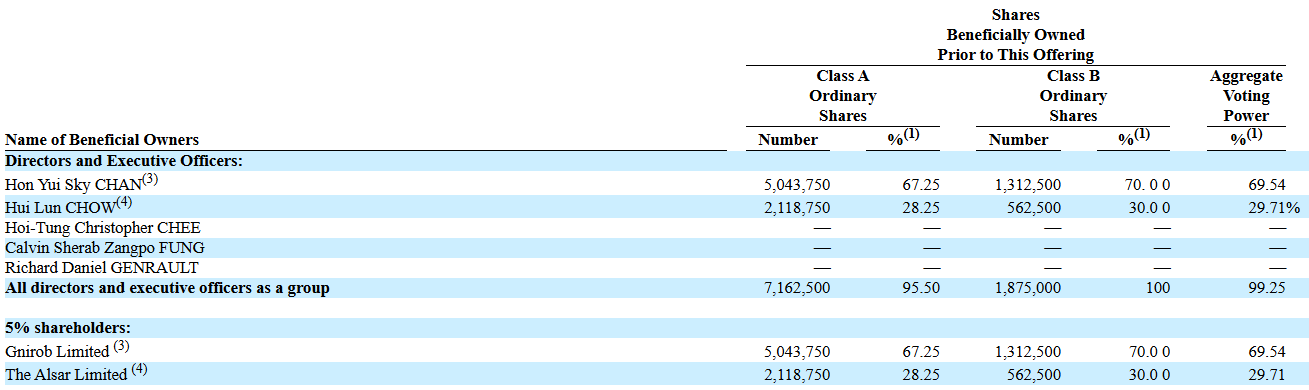Click the 'Number' header under Class A

click(788, 140)
